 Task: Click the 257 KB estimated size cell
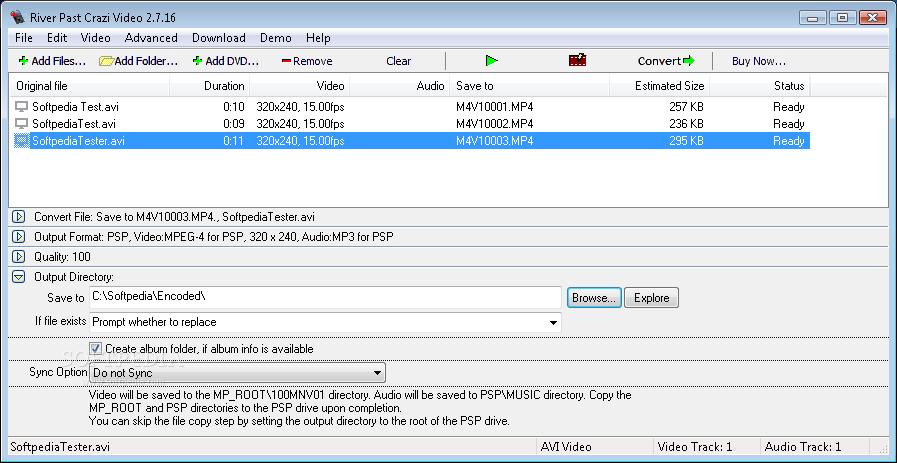point(686,106)
